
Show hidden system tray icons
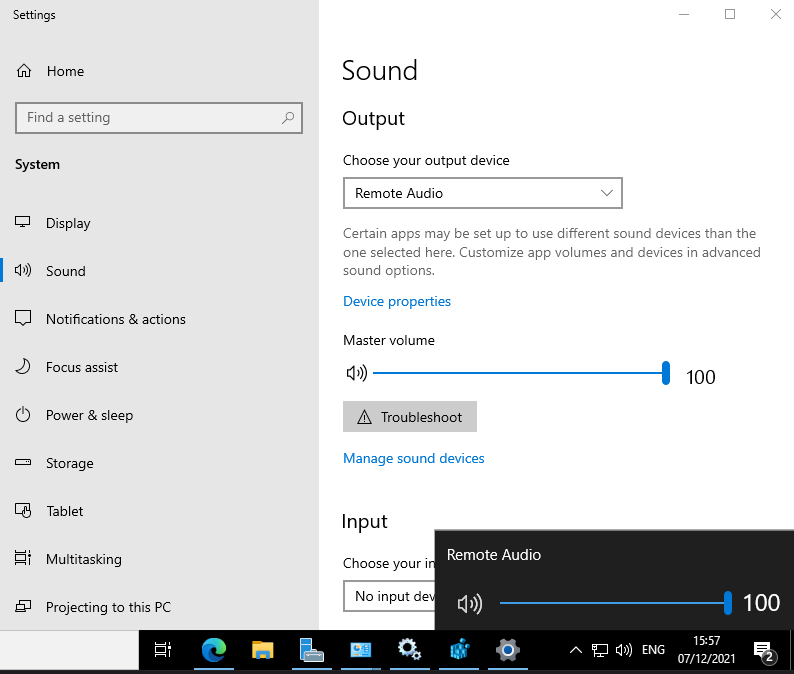(576, 650)
